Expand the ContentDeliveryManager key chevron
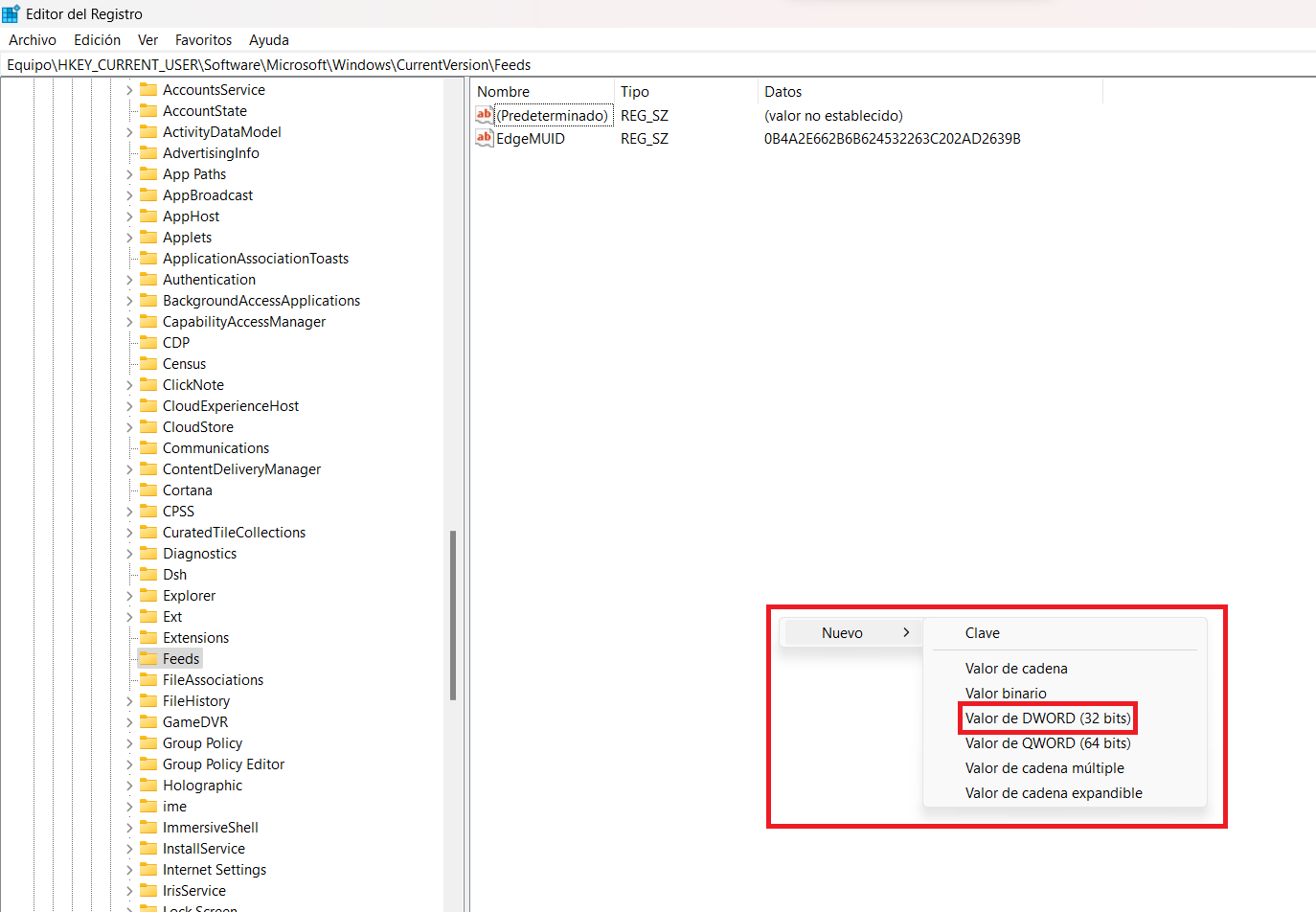The image size is (1316, 912). click(129, 469)
